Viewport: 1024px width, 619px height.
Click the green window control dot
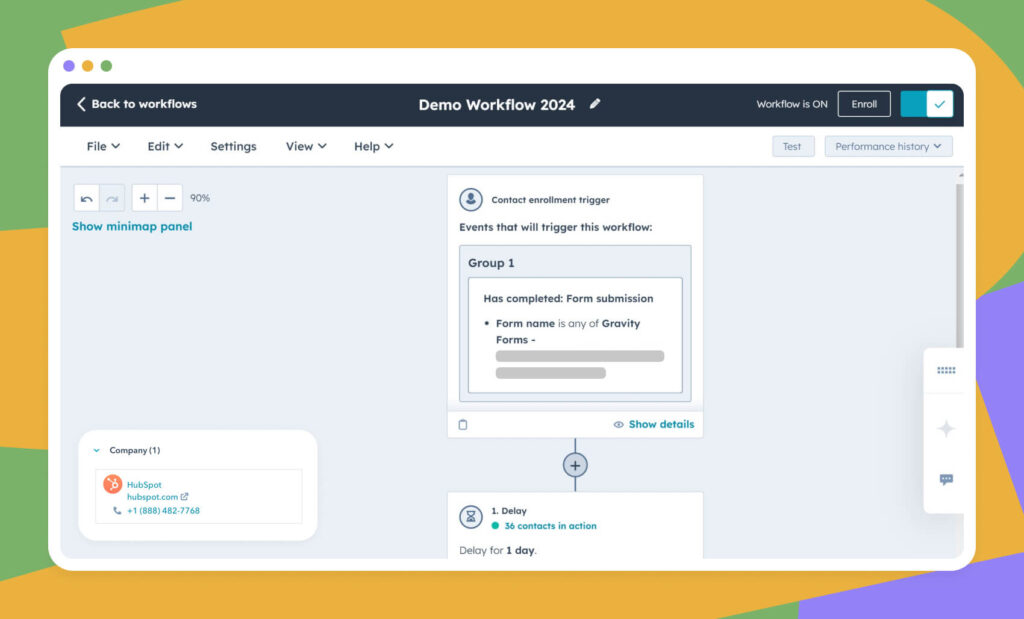pos(106,66)
